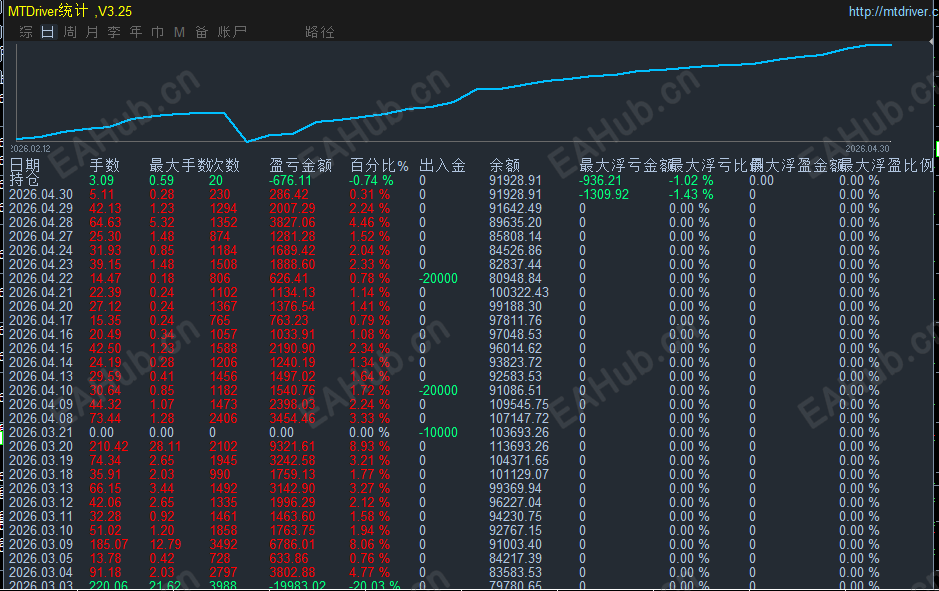939x591 pixels.
Task: Click balance value 113693.26
Action: point(519,446)
